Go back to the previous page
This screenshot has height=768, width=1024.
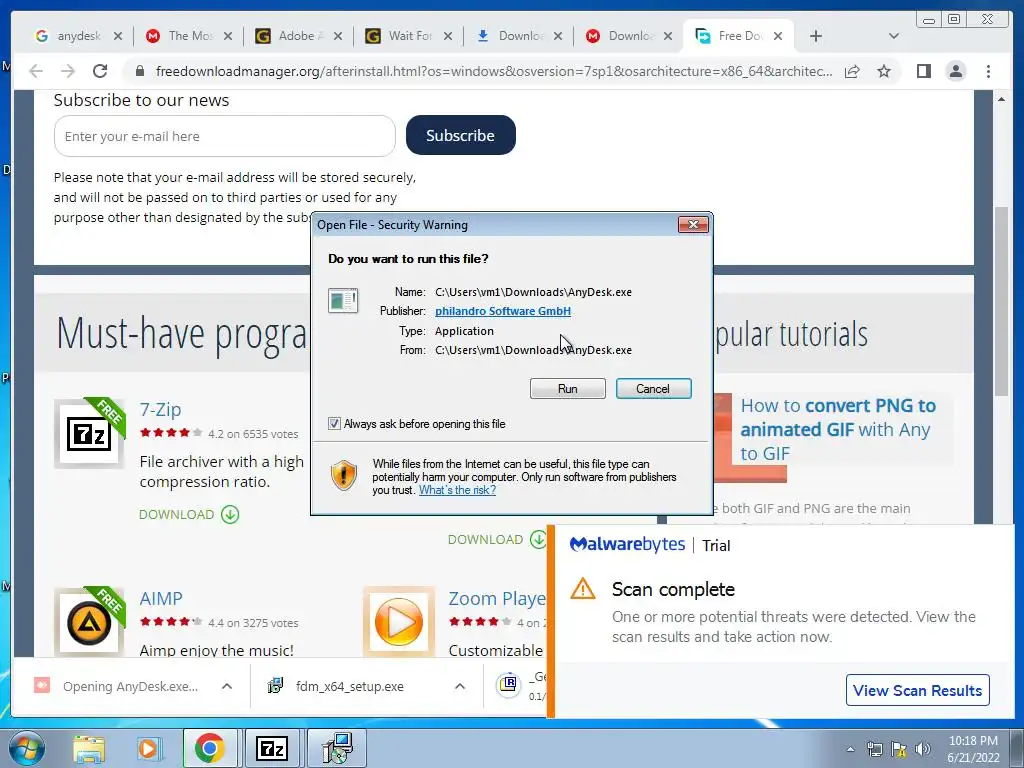pyautogui.click(x=36, y=71)
